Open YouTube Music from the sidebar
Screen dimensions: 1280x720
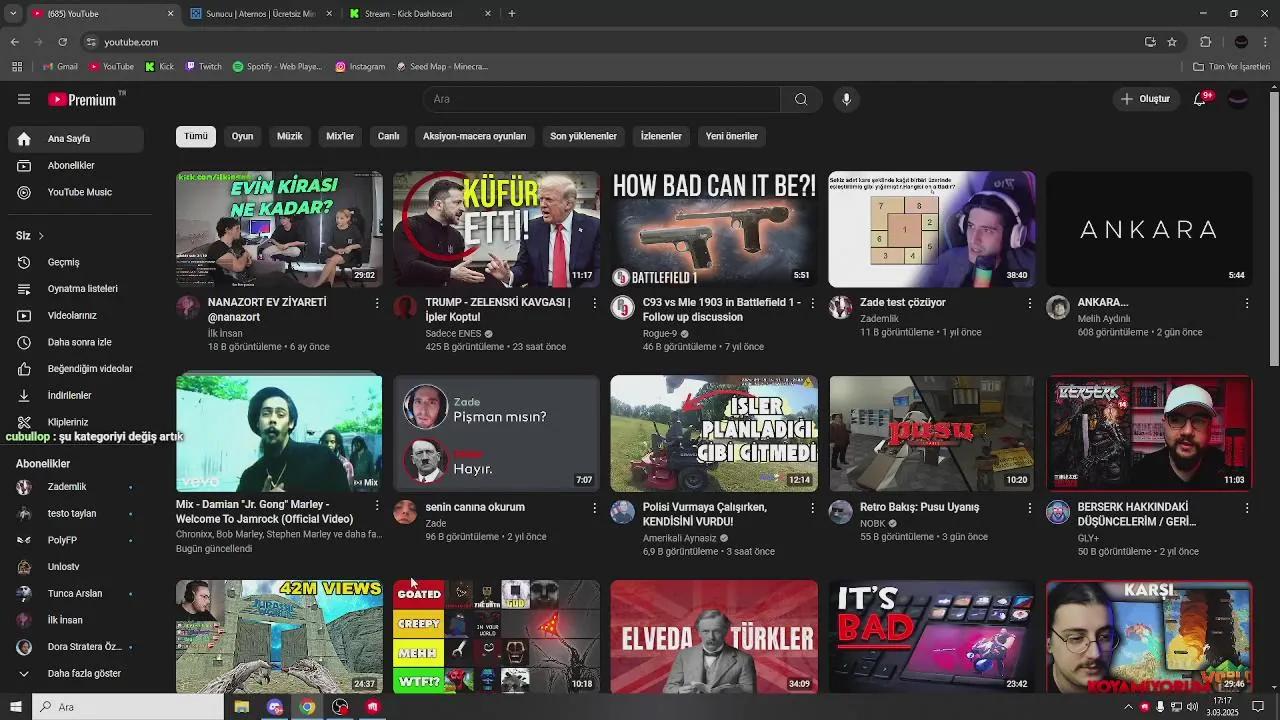coord(80,192)
